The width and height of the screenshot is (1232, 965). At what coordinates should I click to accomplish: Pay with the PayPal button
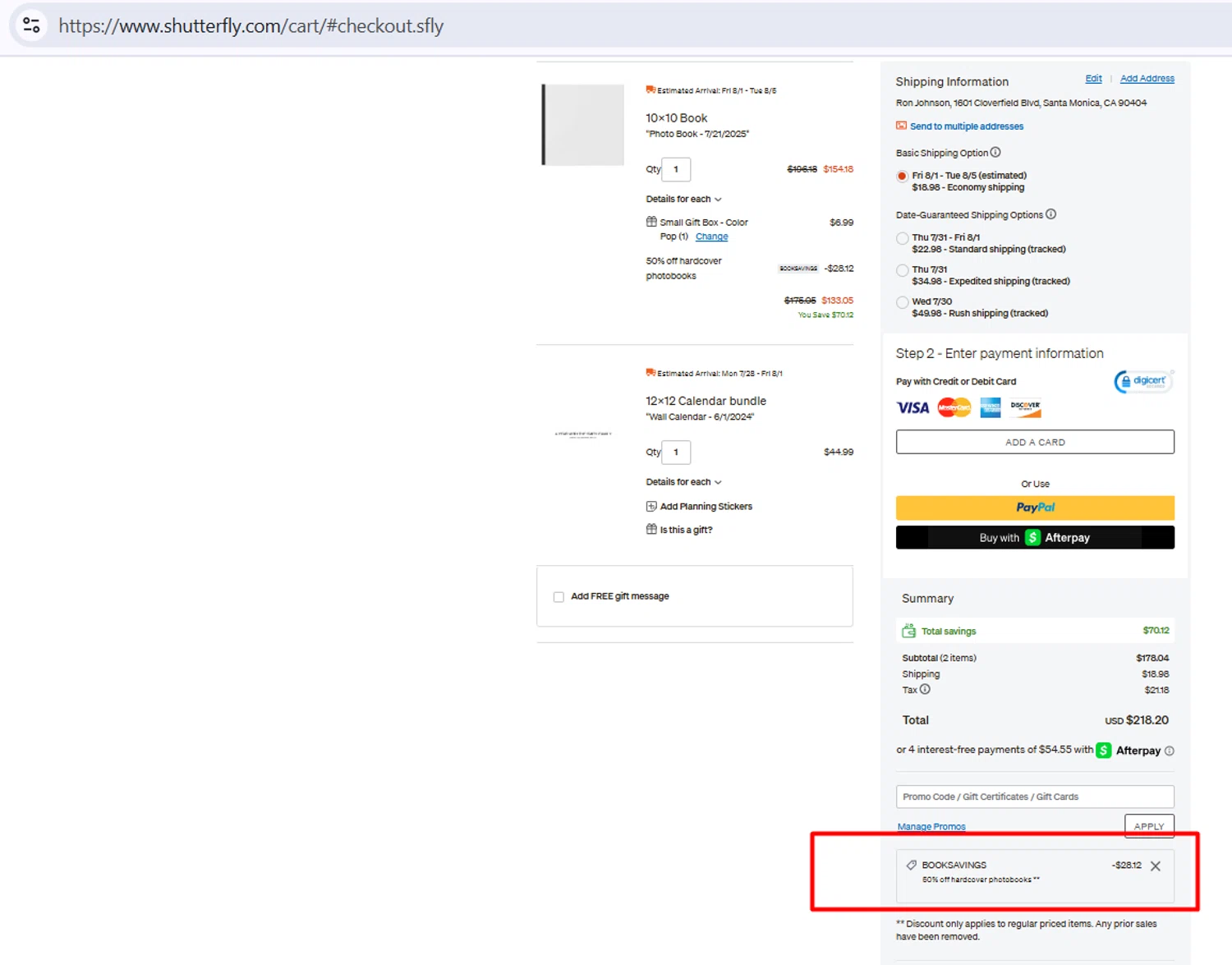(x=1035, y=508)
